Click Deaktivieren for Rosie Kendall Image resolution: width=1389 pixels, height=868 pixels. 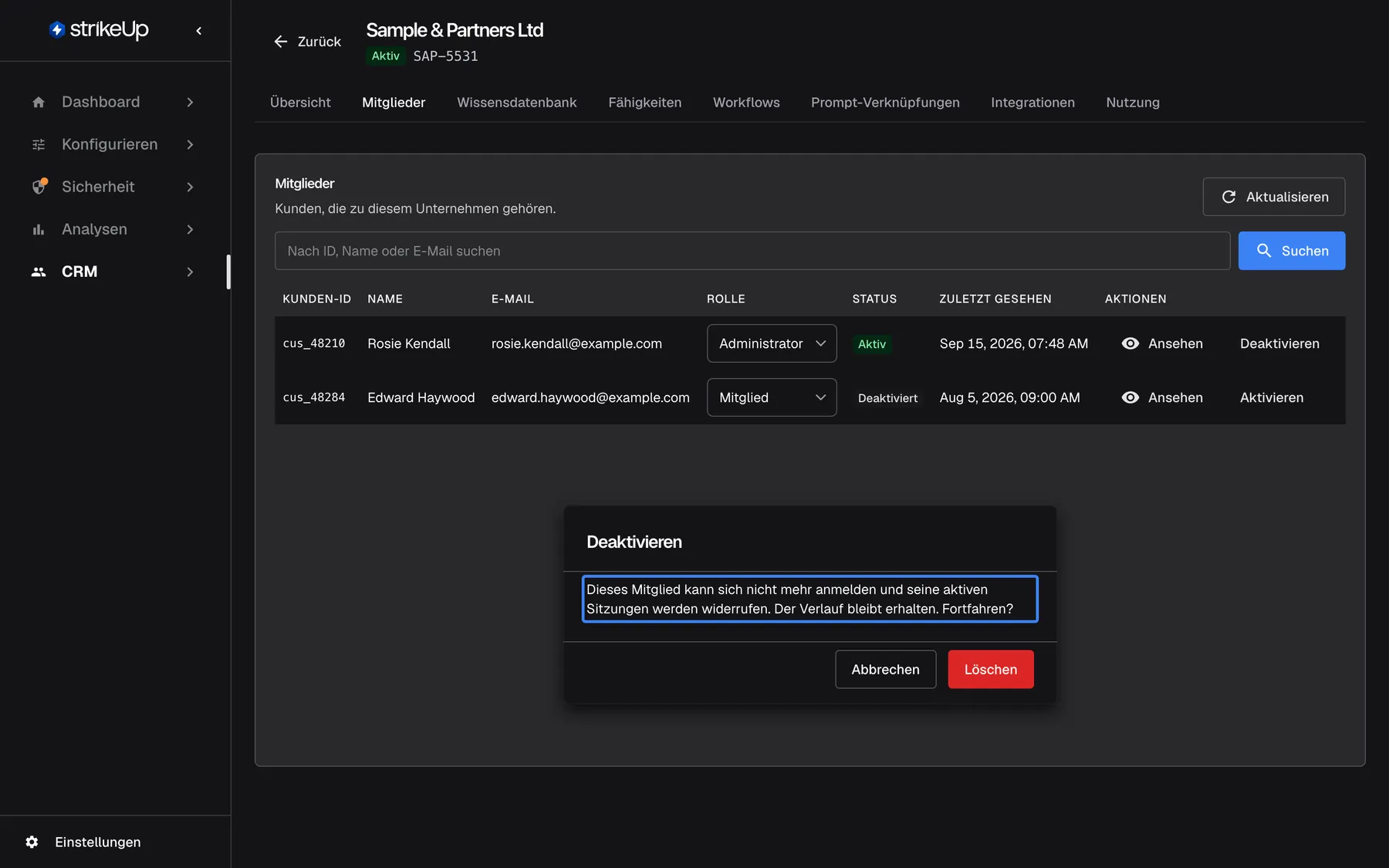pos(1279,343)
